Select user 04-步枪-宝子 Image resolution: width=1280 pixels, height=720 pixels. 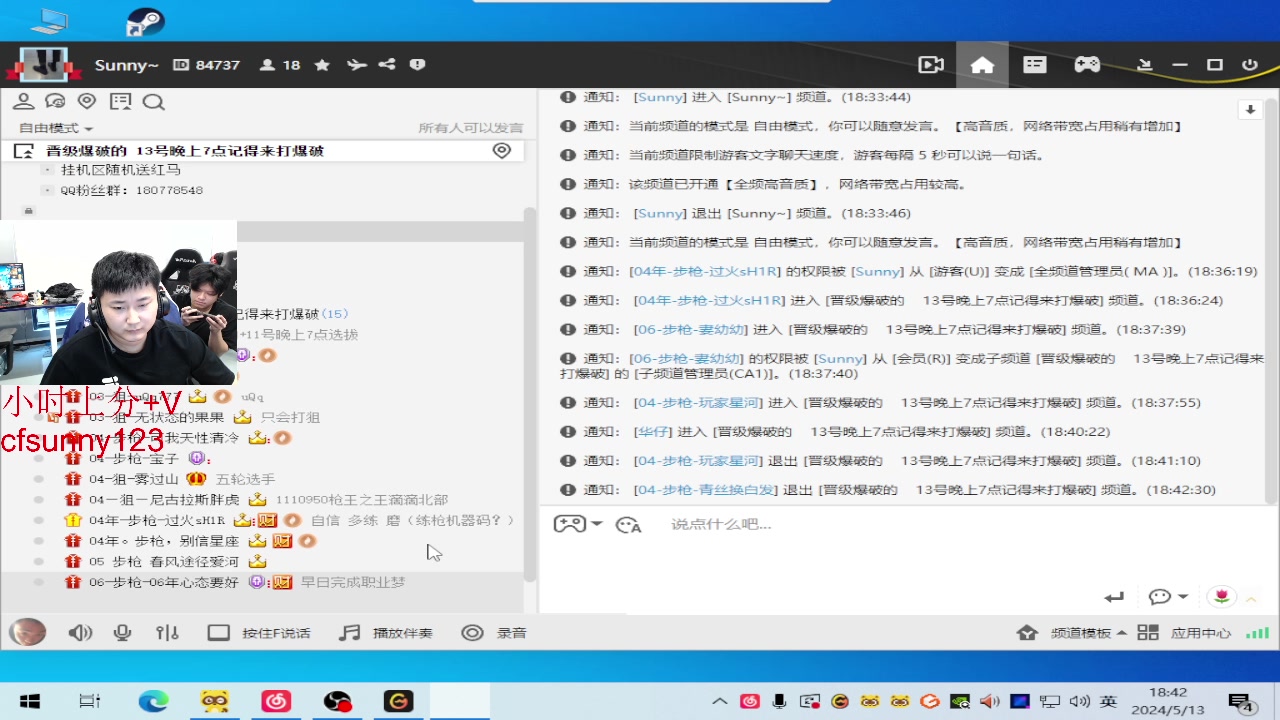coord(133,458)
